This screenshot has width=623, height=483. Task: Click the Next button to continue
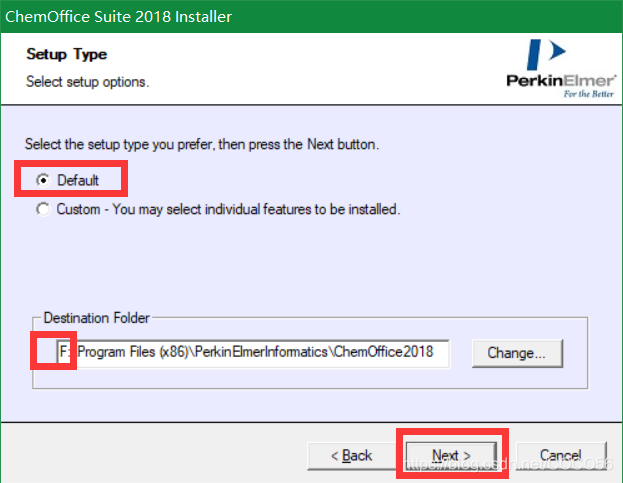click(x=451, y=456)
